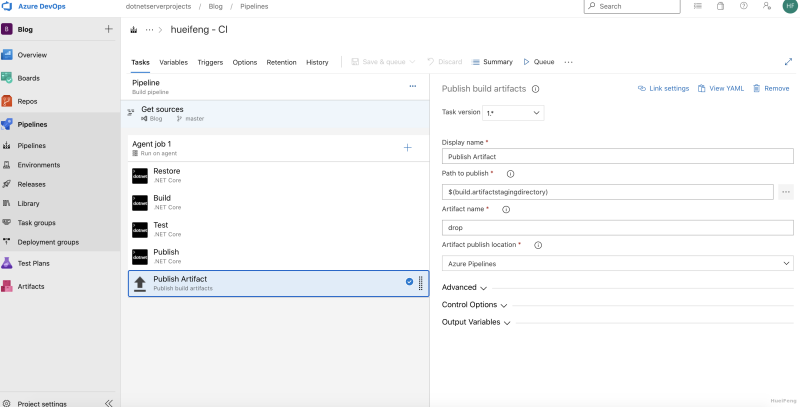The height and width of the screenshot is (407, 800).
Task: Switch to the Variables tab
Action: coord(173,62)
